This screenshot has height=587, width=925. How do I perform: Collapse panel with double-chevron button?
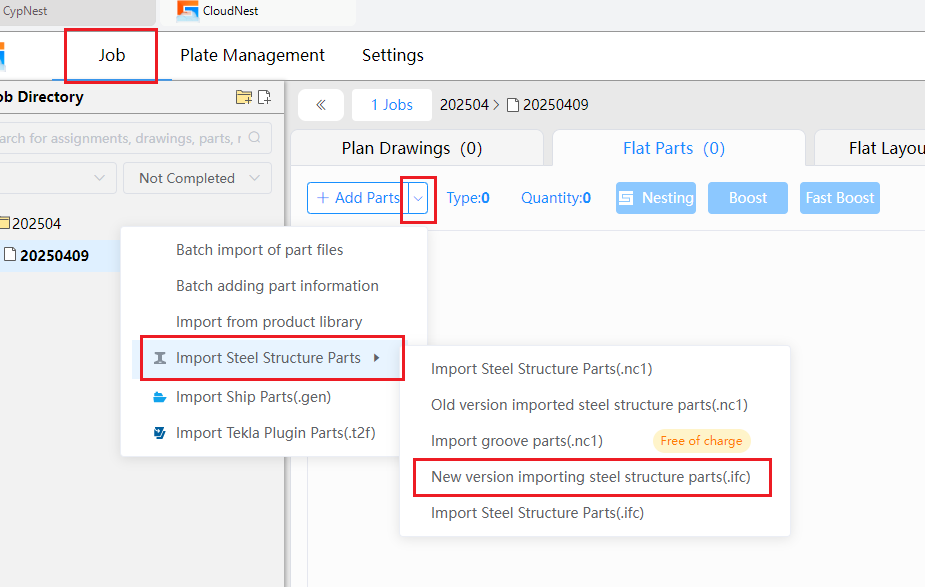tap(321, 105)
